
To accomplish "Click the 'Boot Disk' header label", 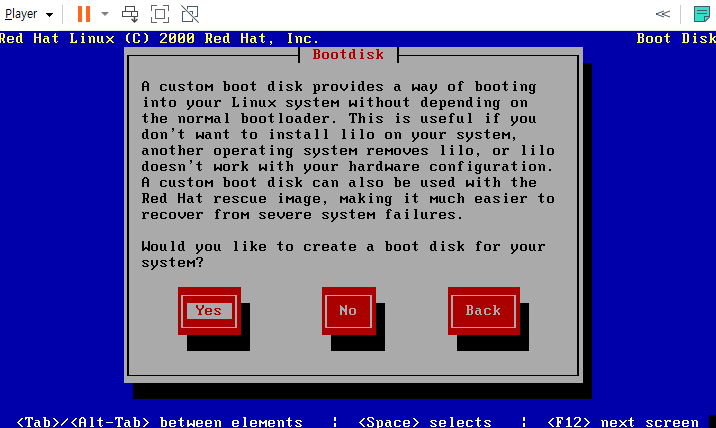I will pyautogui.click(x=676, y=38).
